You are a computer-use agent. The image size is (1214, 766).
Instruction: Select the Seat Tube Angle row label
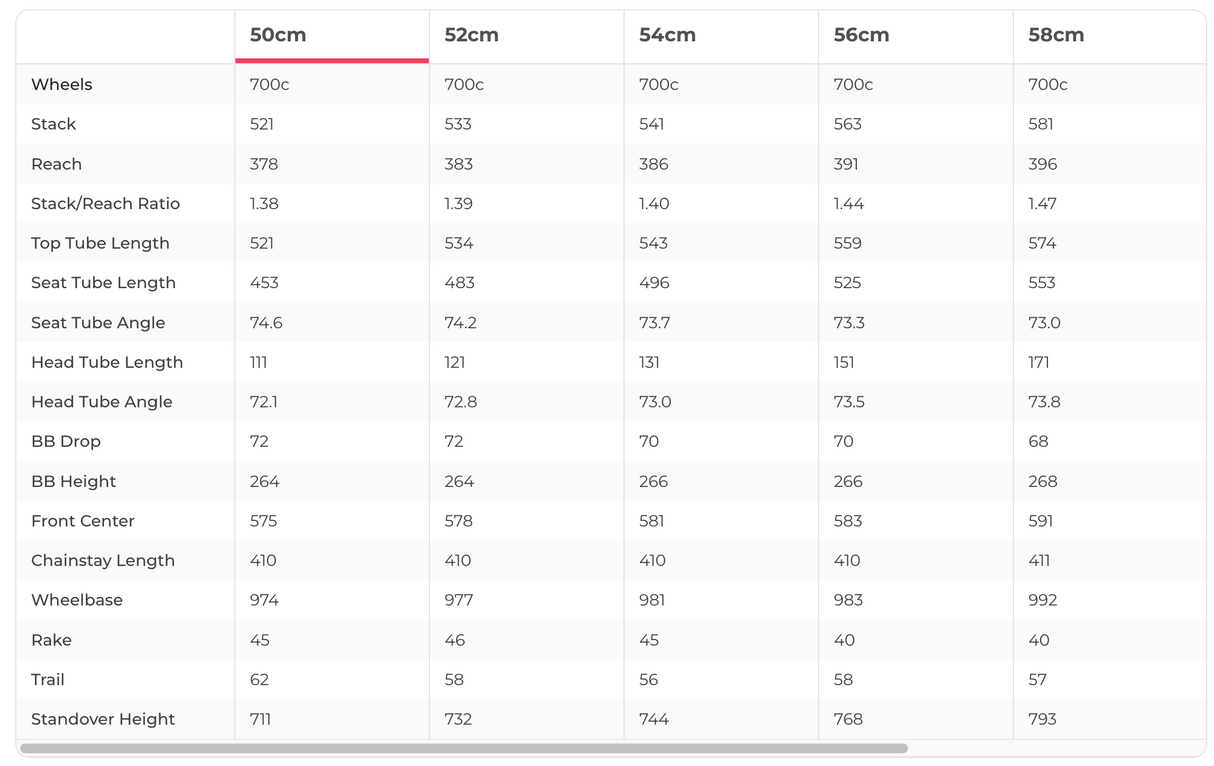98,323
